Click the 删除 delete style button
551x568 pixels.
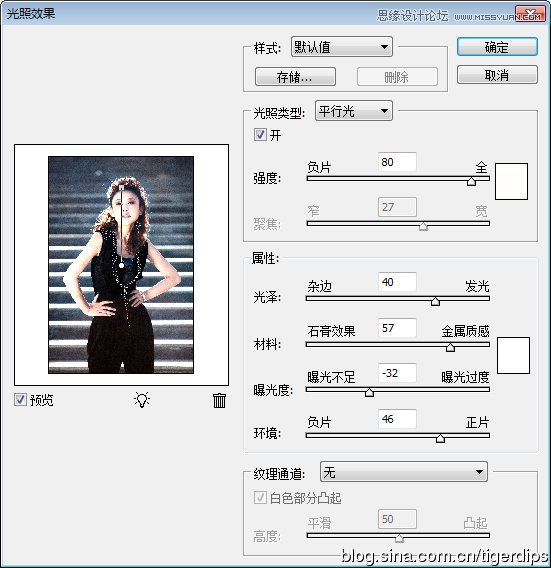[x=397, y=77]
